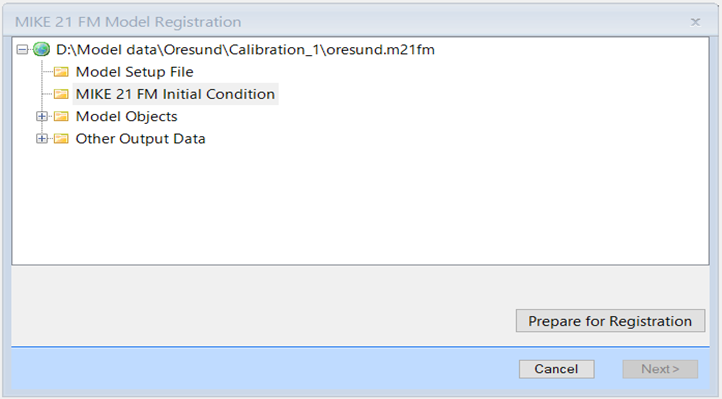
Task: Select the Model Setup File item
Action: coord(134,72)
